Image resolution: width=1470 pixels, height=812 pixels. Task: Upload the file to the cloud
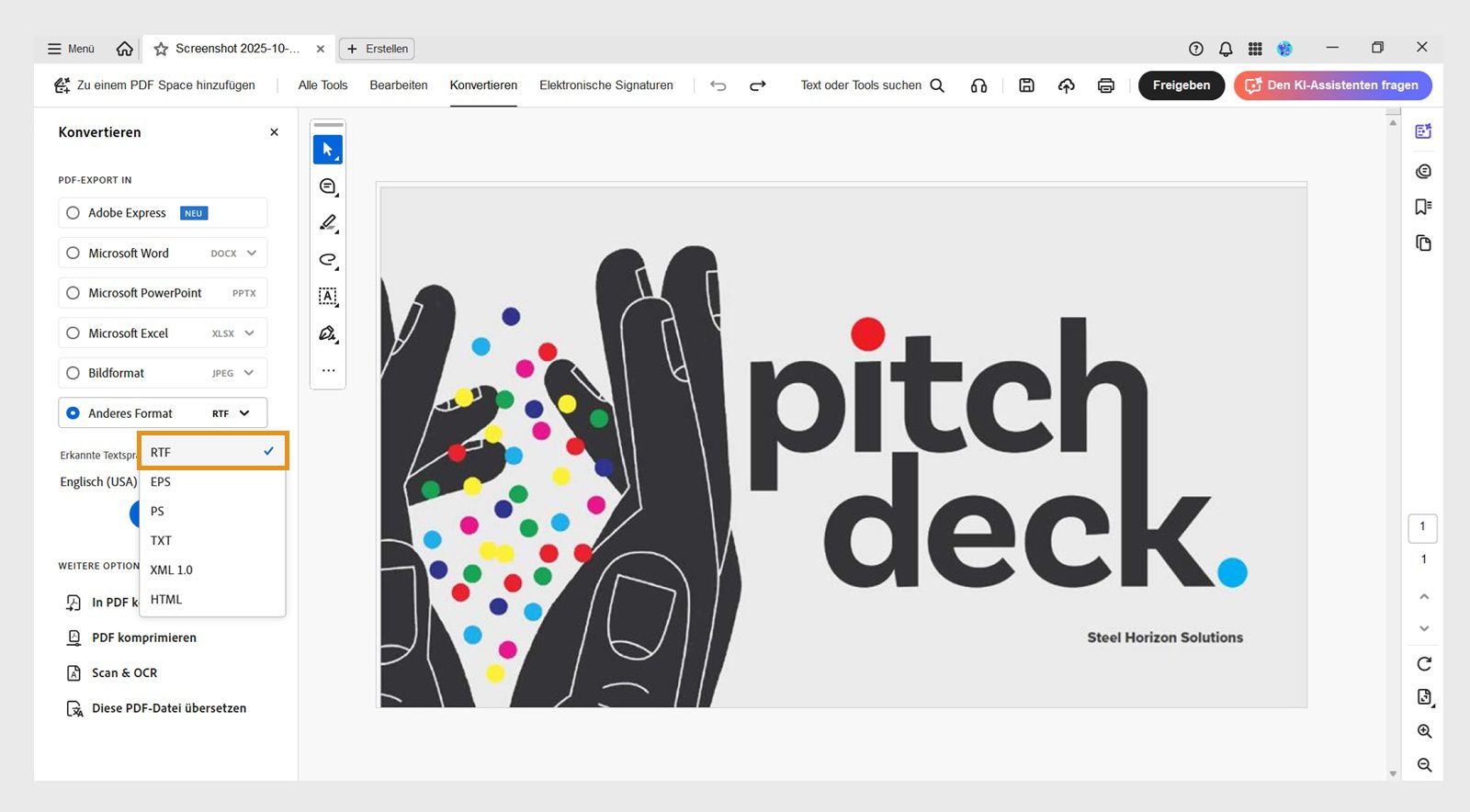(1067, 85)
